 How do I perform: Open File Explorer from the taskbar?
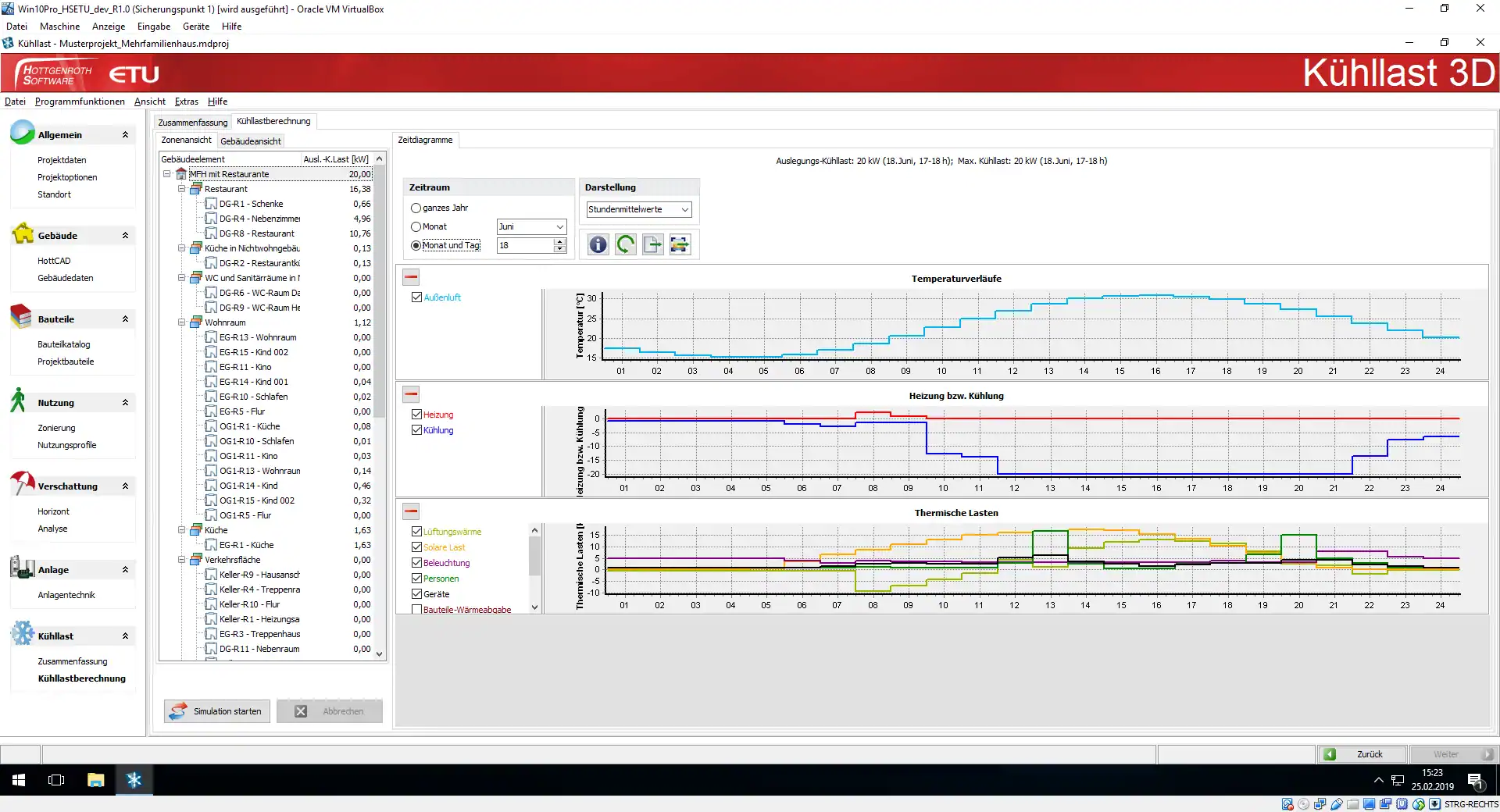[x=95, y=779]
